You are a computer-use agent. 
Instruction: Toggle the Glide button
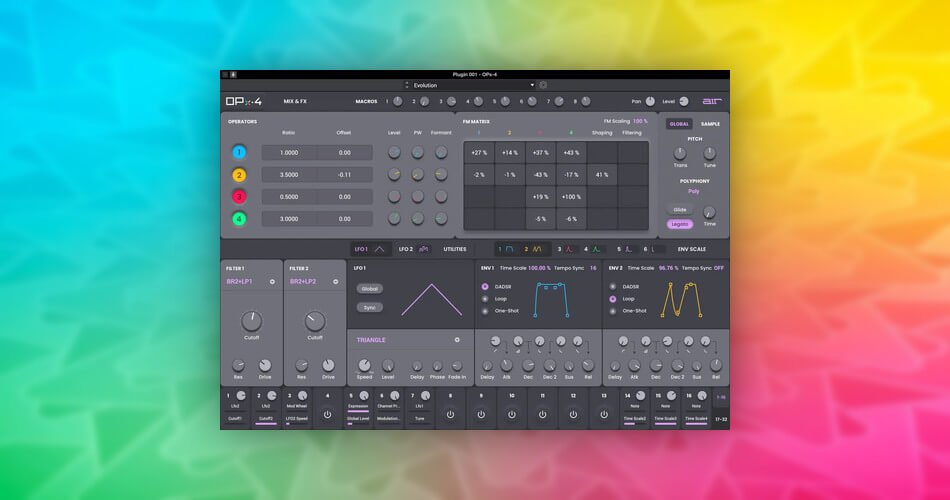(x=680, y=210)
